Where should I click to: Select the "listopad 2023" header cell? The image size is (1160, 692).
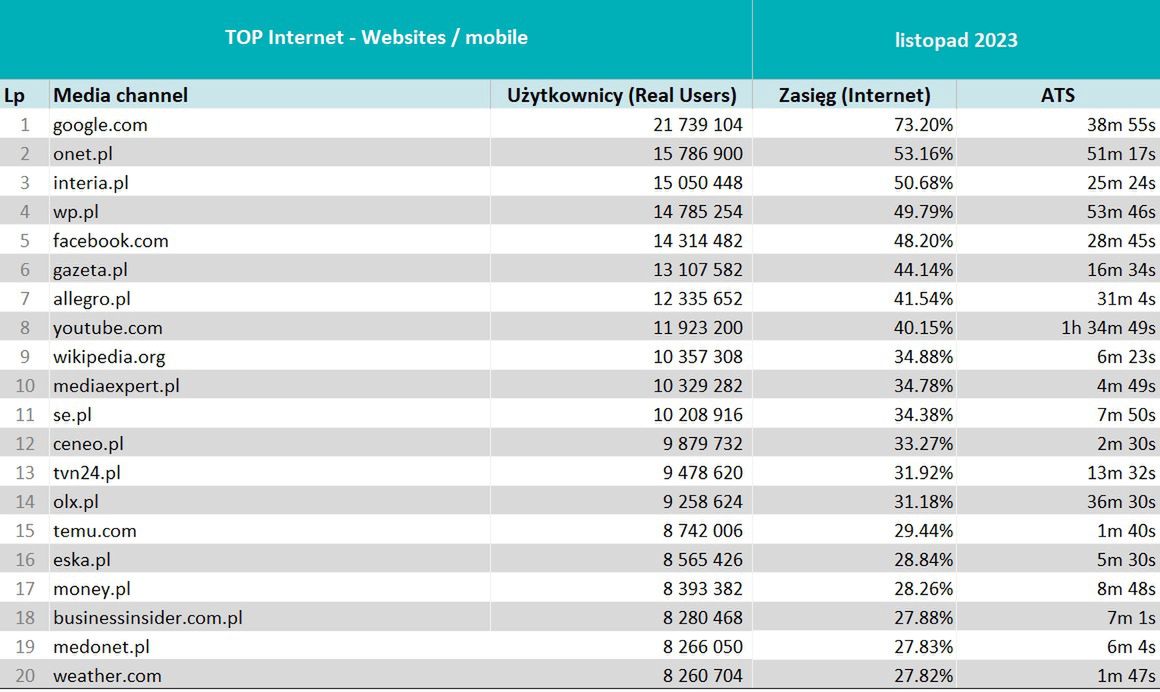(x=956, y=40)
